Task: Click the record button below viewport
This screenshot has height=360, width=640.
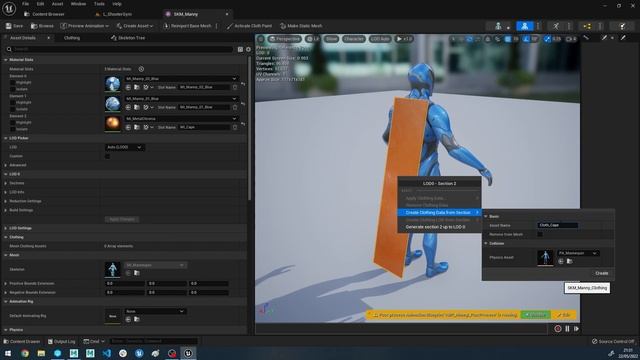Action: 558,329
